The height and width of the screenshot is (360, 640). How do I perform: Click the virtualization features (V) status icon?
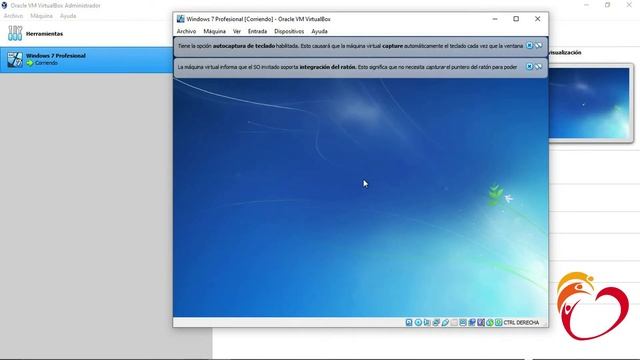coord(481,322)
